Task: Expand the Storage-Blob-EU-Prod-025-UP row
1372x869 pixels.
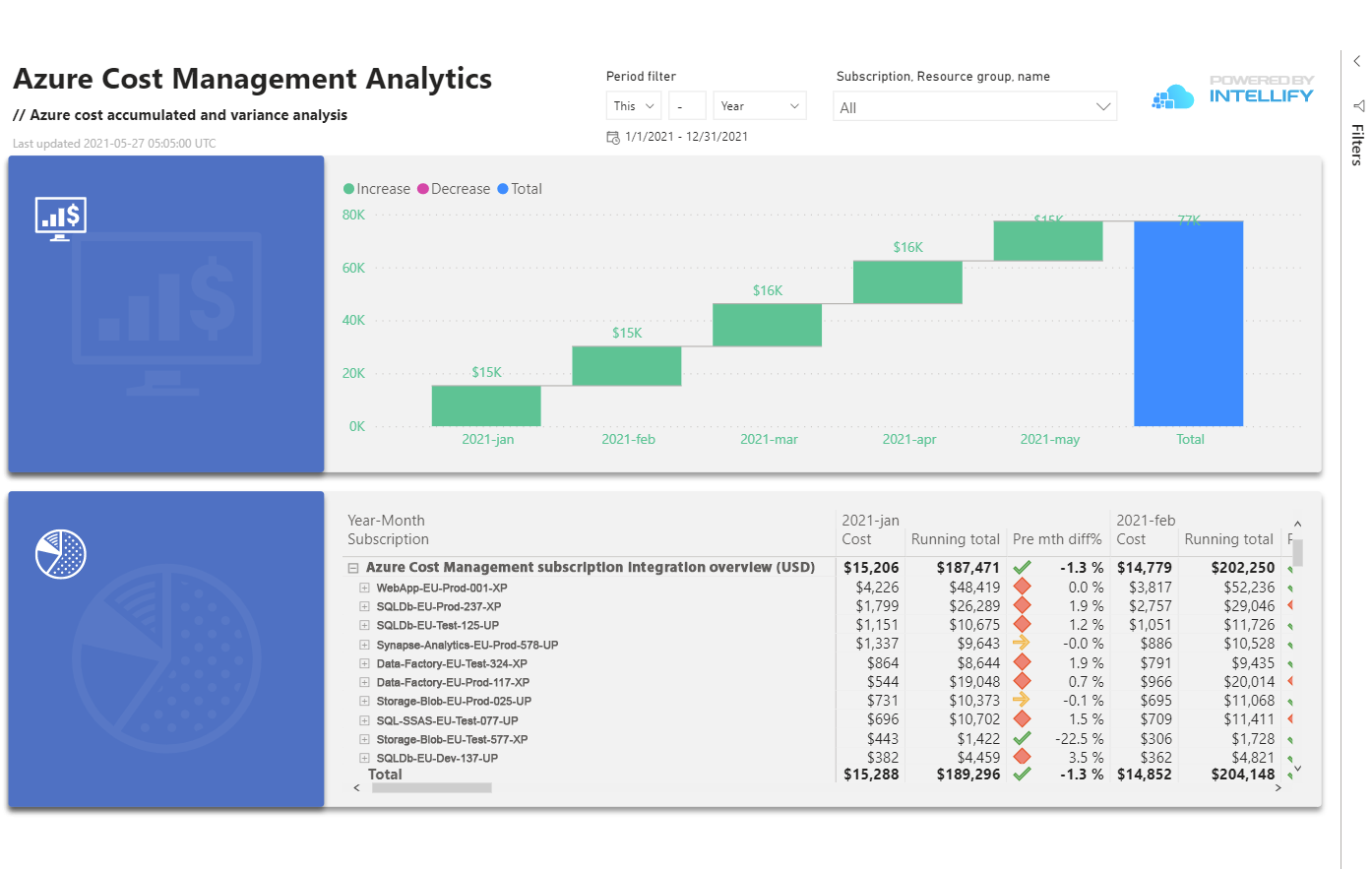Action: click(x=364, y=701)
